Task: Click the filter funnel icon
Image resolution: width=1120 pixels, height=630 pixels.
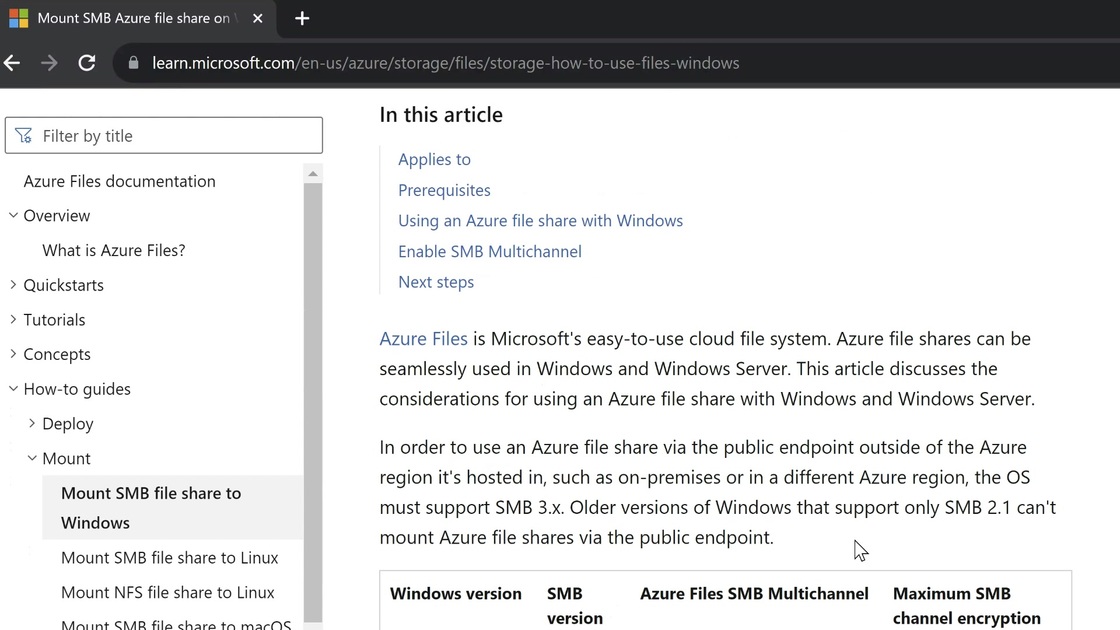Action: (x=24, y=136)
